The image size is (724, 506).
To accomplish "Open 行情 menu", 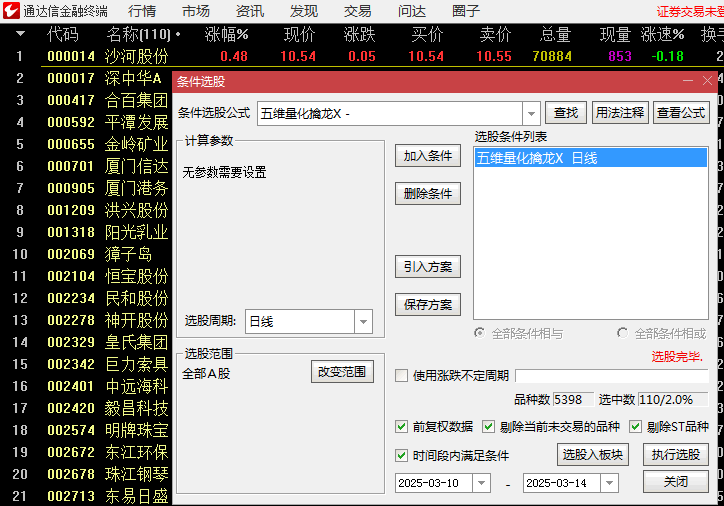I will (x=142, y=11).
